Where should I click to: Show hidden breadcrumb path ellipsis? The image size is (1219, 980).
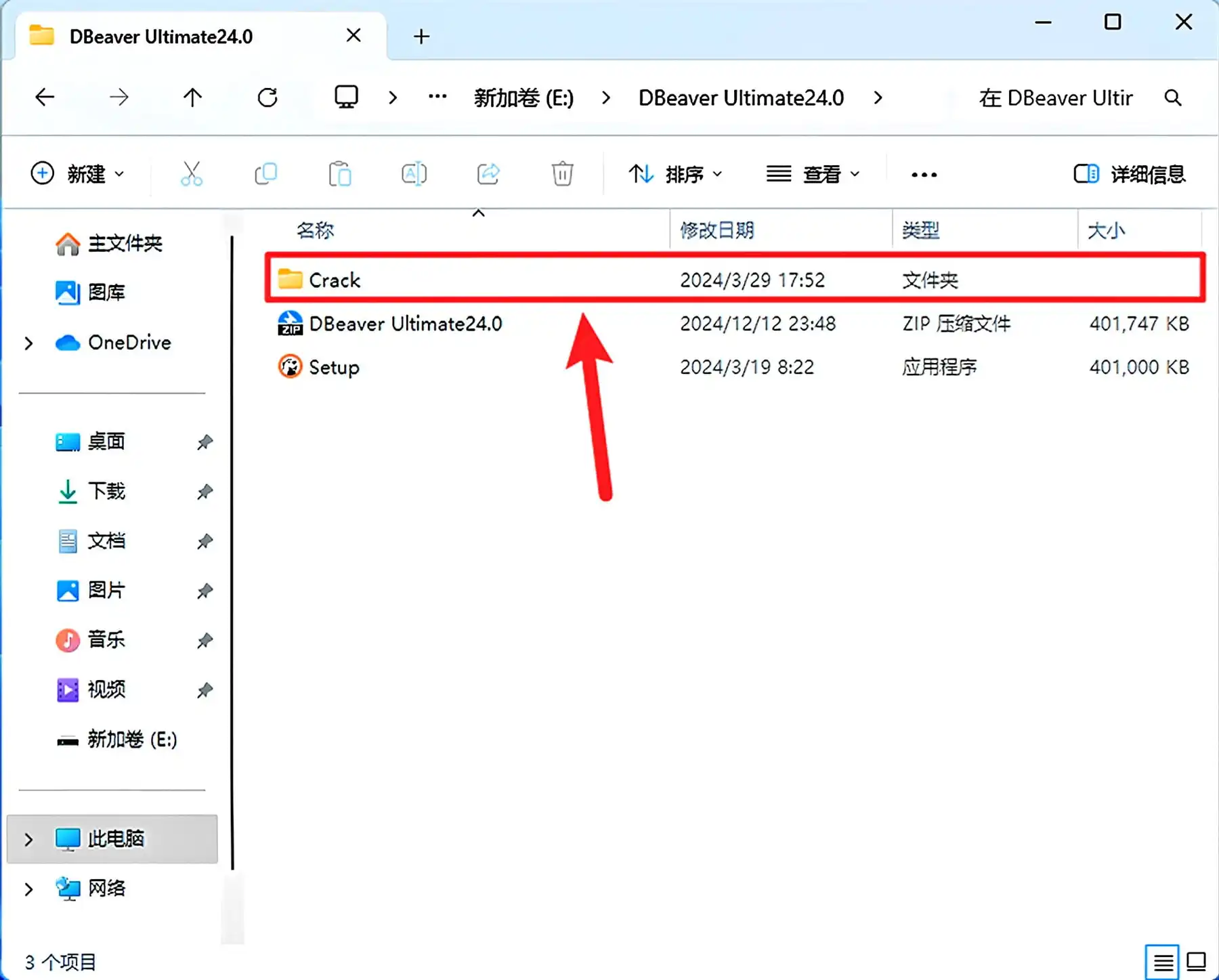click(437, 97)
